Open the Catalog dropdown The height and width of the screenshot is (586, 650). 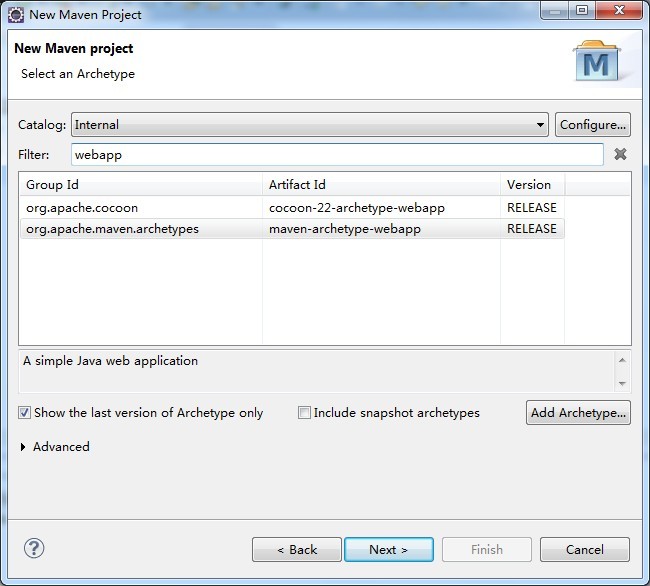pos(310,125)
